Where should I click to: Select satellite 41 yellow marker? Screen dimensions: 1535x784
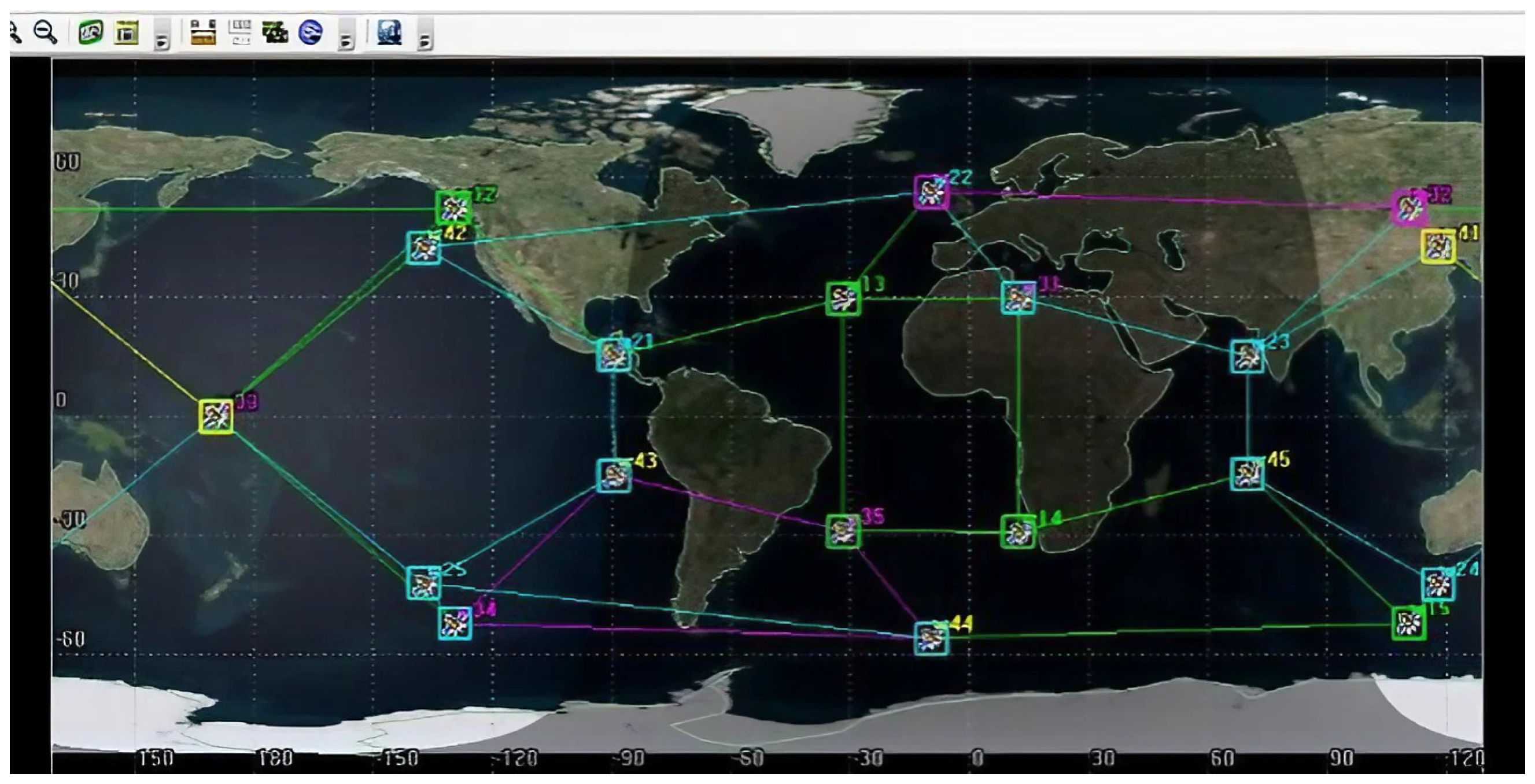(1438, 246)
